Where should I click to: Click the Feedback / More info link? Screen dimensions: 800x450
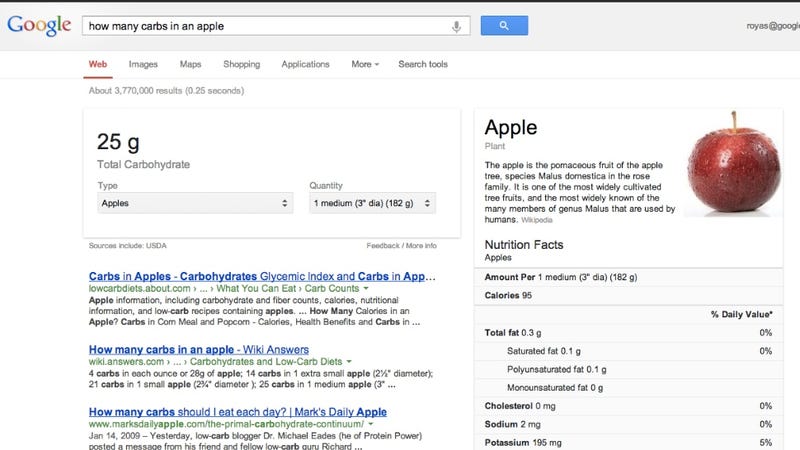(x=402, y=245)
